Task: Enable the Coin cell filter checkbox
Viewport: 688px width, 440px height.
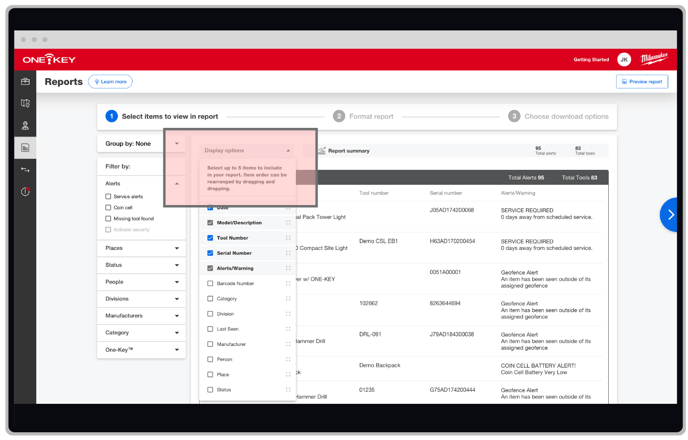Action: pyautogui.click(x=108, y=207)
